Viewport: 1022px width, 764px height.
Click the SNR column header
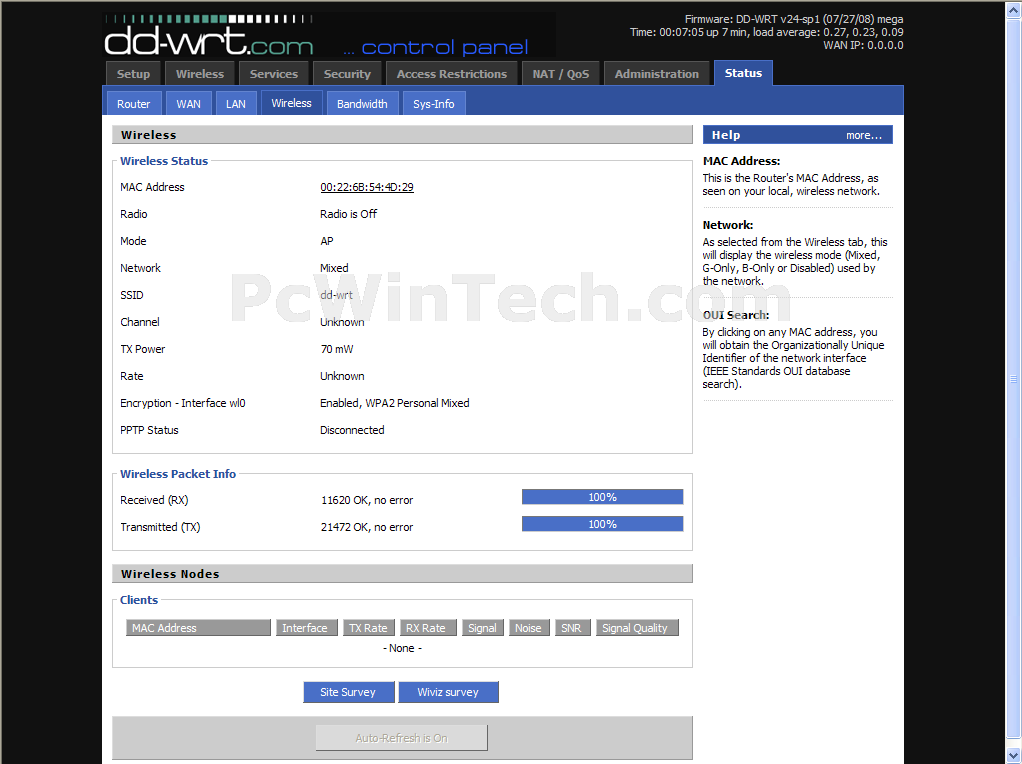572,628
